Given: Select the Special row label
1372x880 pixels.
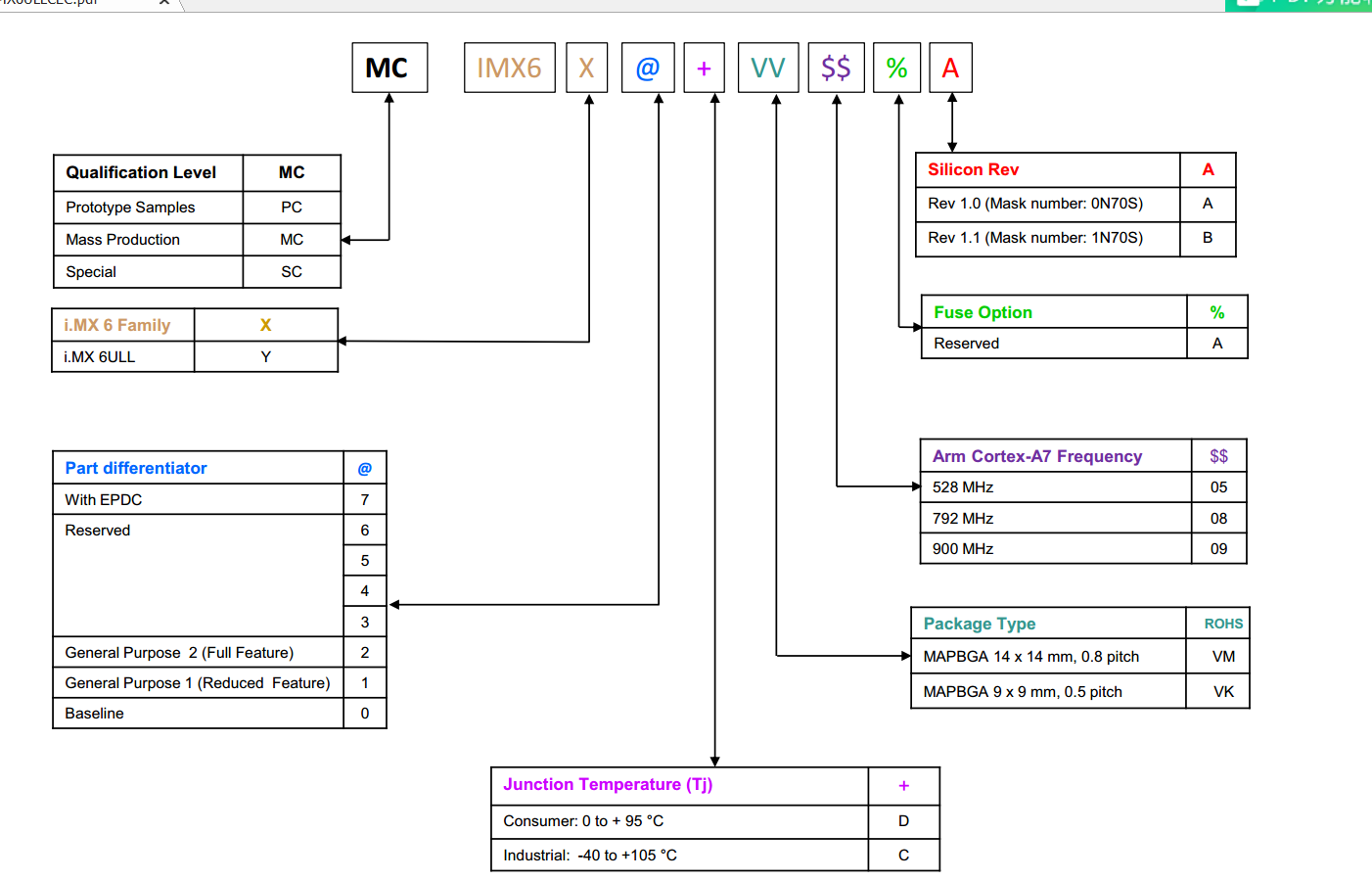Looking at the screenshot, I should coord(91,272).
